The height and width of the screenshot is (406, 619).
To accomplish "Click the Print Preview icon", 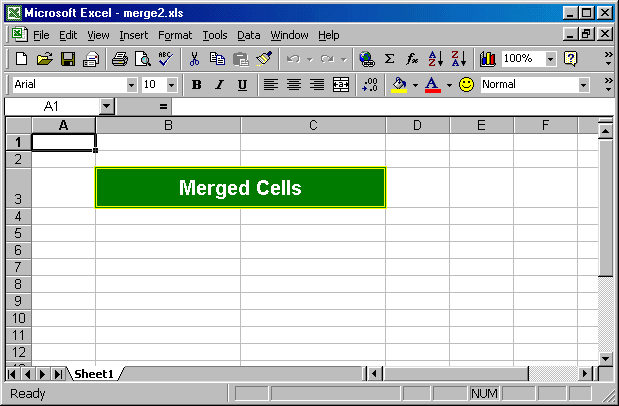I will pos(141,59).
